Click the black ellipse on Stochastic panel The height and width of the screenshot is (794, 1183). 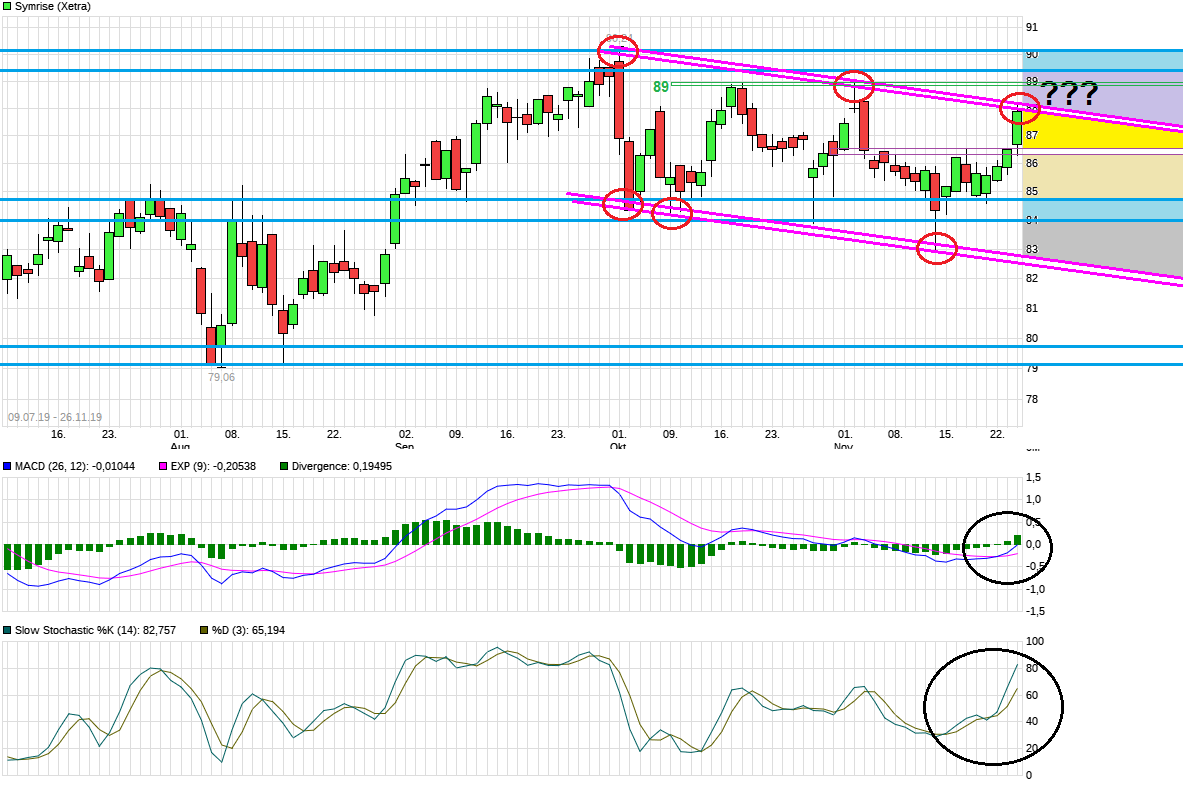992,707
